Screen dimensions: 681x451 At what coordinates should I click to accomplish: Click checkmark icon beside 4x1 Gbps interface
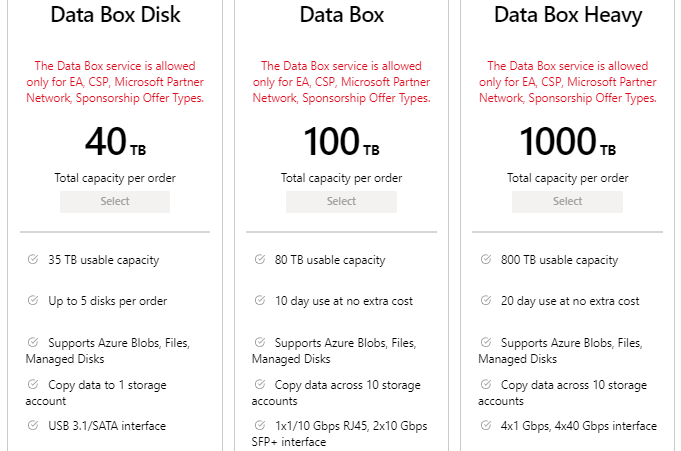click(x=486, y=425)
